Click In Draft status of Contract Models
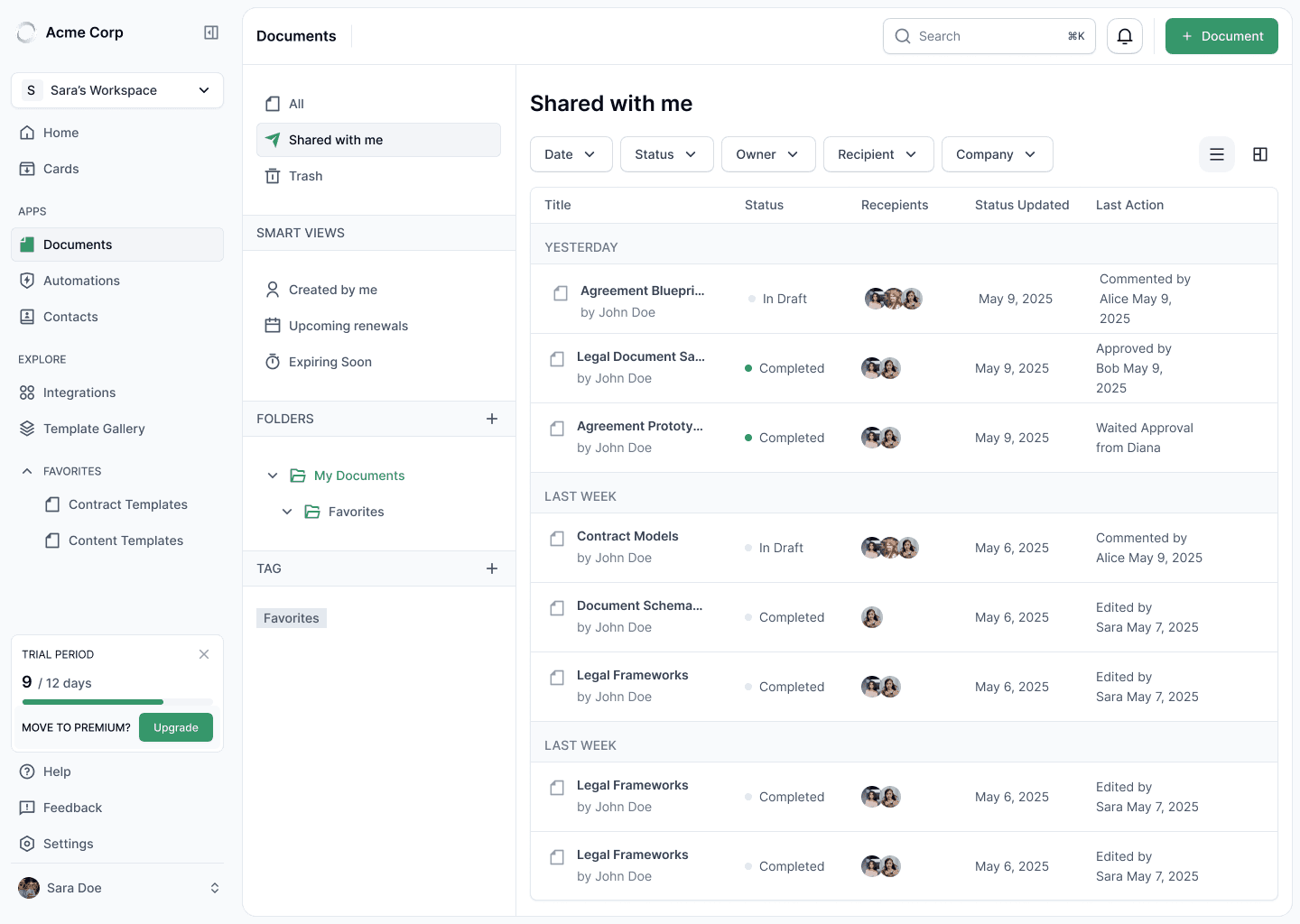Screen dimensions: 1300x924 [775, 548]
